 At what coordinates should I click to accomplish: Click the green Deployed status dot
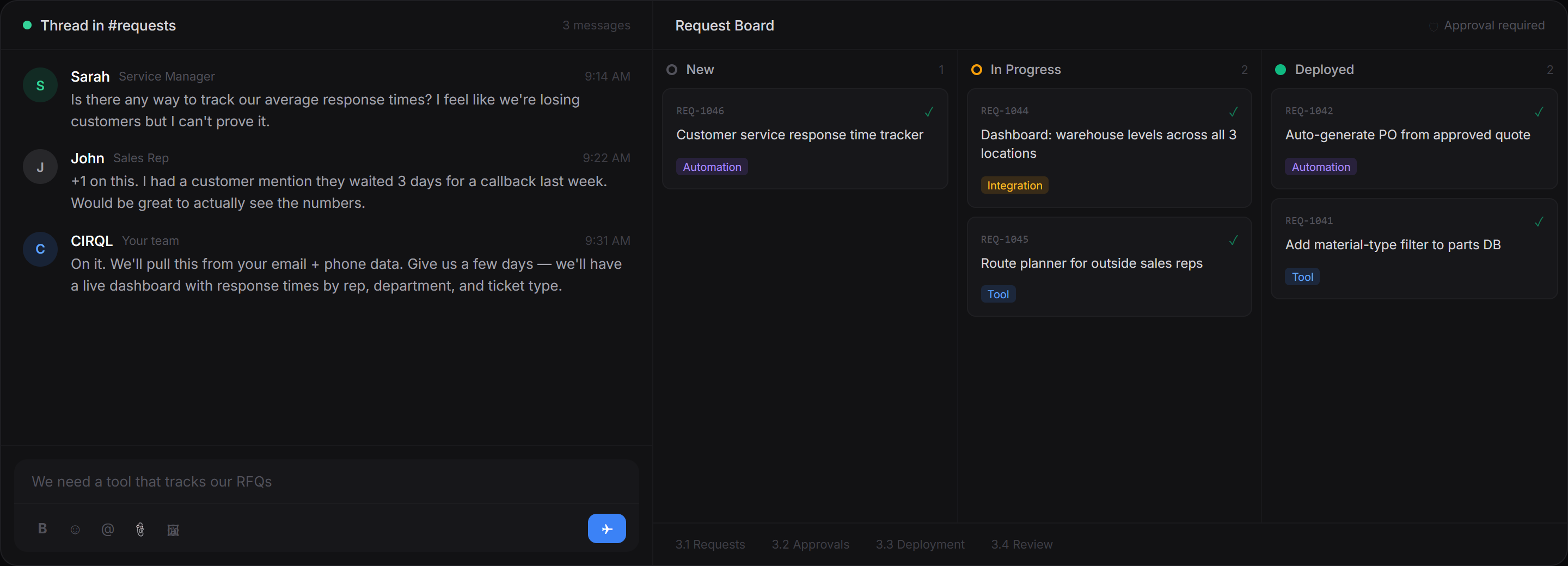(x=1280, y=69)
